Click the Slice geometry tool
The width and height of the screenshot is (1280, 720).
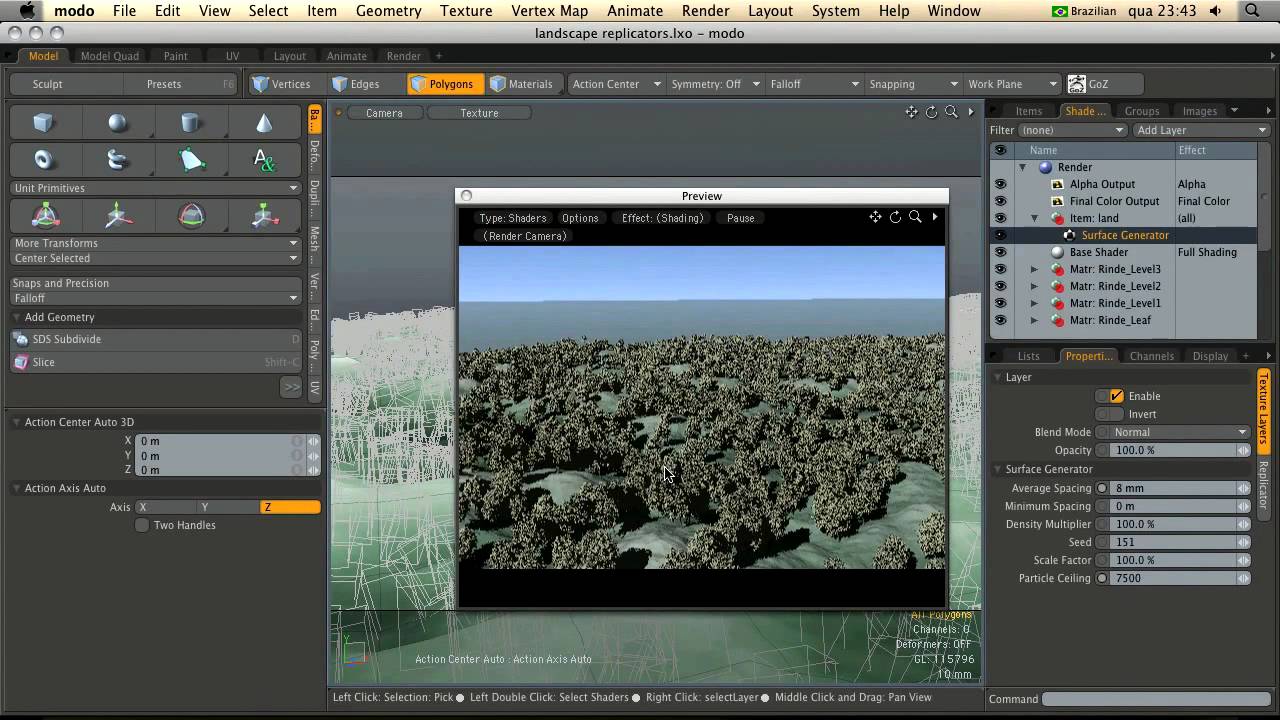(44, 362)
